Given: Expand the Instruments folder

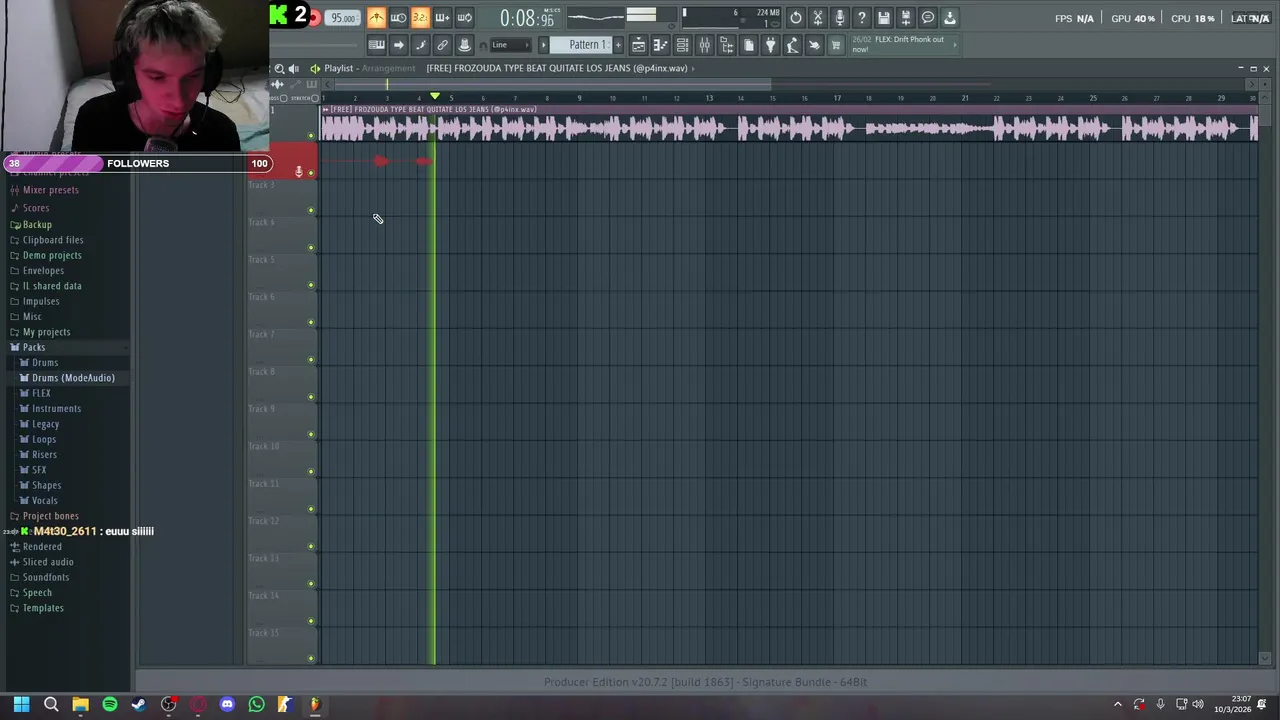Looking at the screenshot, I should [56, 408].
